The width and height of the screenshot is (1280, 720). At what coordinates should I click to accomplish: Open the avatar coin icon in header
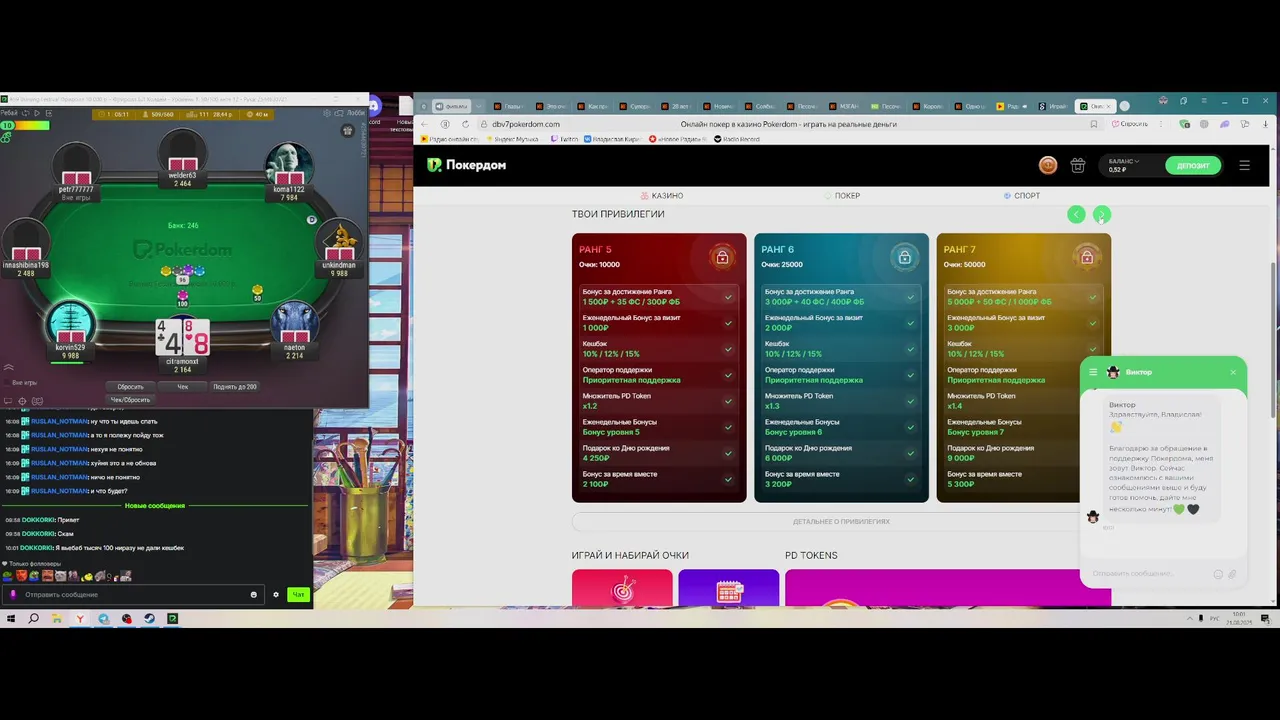coord(1048,165)
